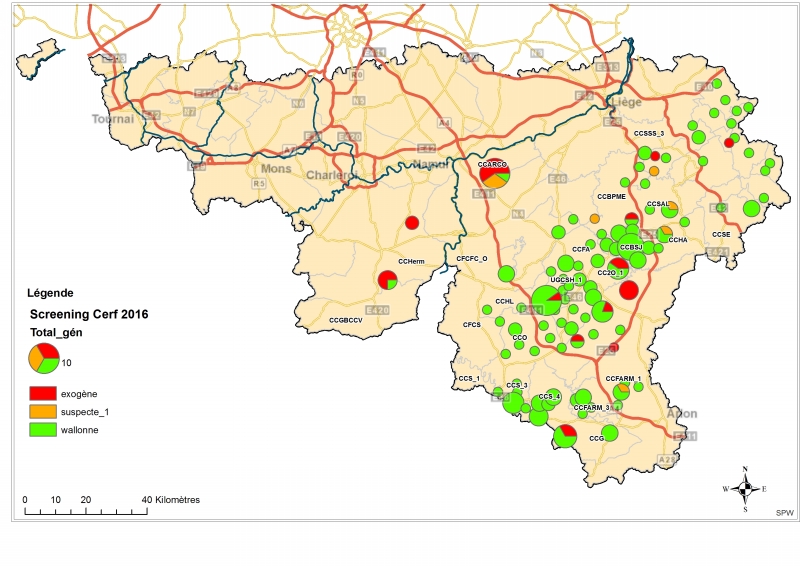Click the Mons city label
This screenshot has height=566, width=800.
click(x=275, y=170)
